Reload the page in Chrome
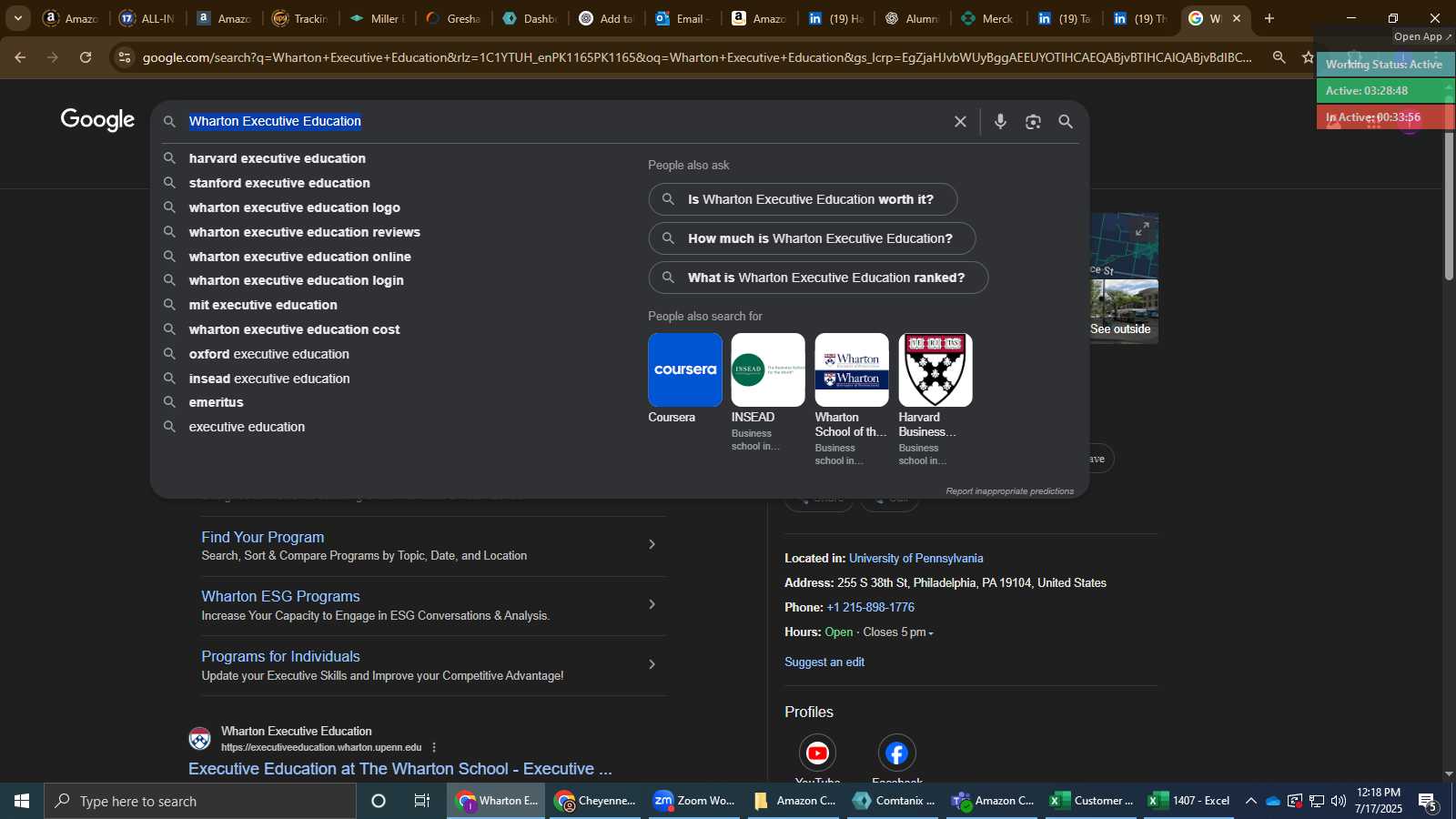This screenshot has height=819, width=1456. pos(86,57)
